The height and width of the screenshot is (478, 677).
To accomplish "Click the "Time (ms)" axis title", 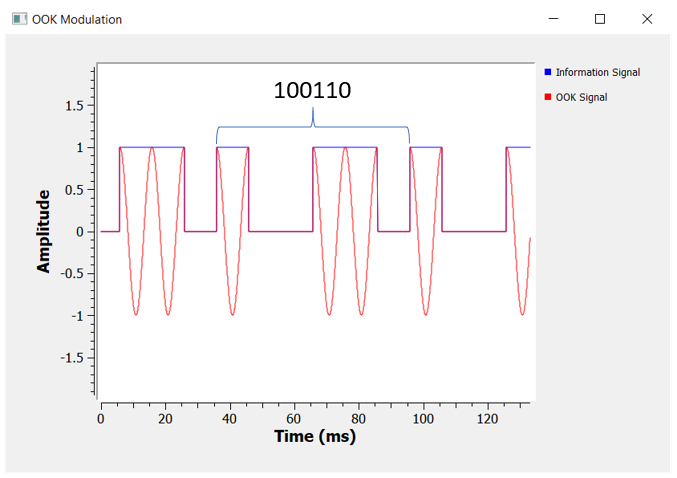I will (x=314, y=437).
